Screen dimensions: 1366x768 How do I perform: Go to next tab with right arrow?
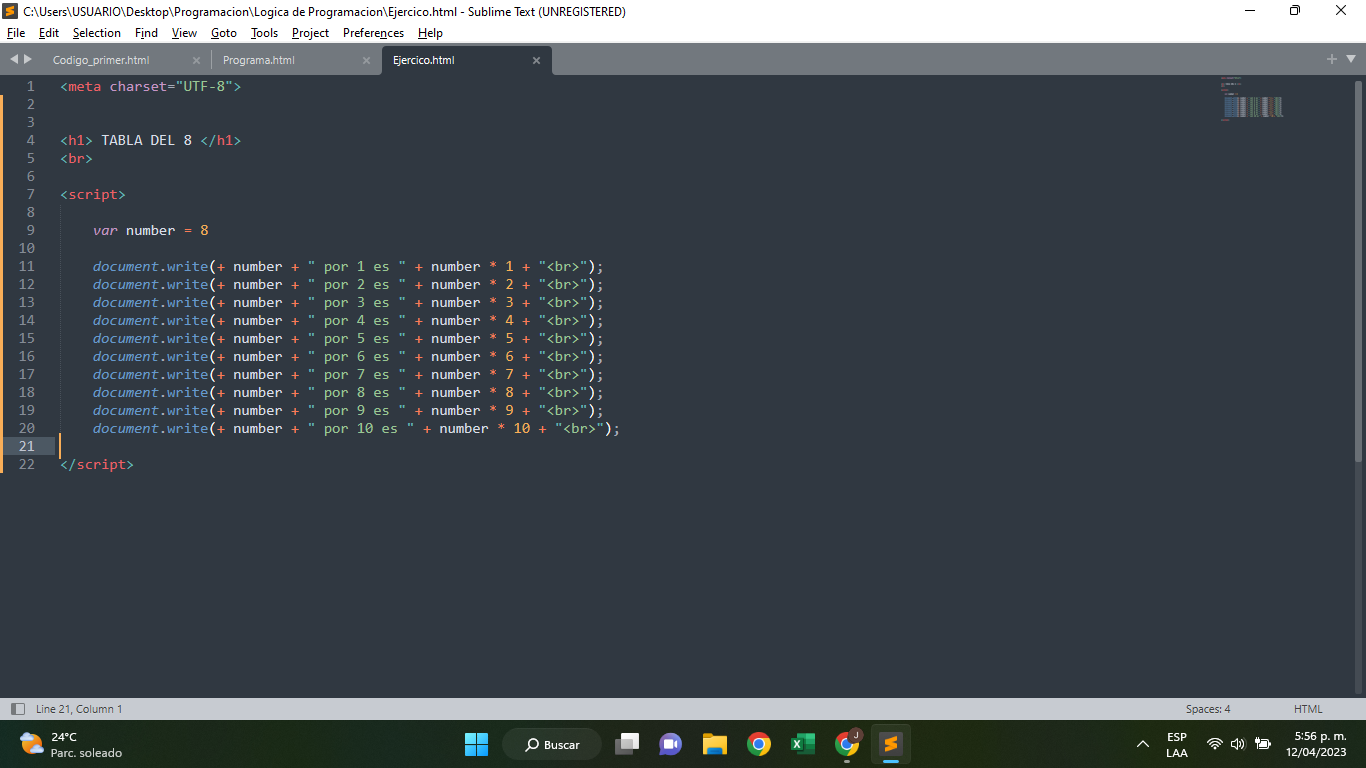tap(28, 60)
